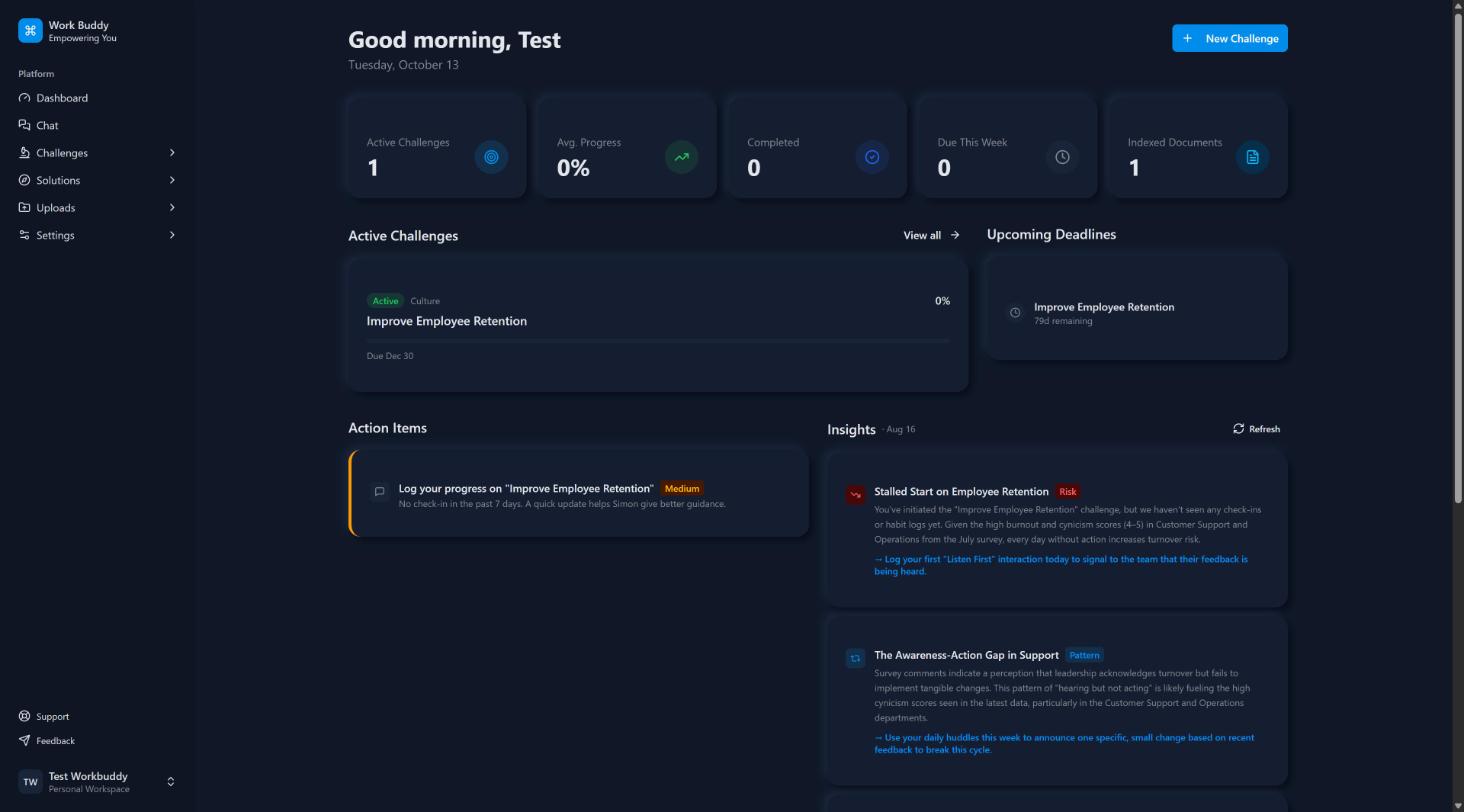Click the TW user avatar
This screenshot has height=812, width=1464.
(30, 782)
